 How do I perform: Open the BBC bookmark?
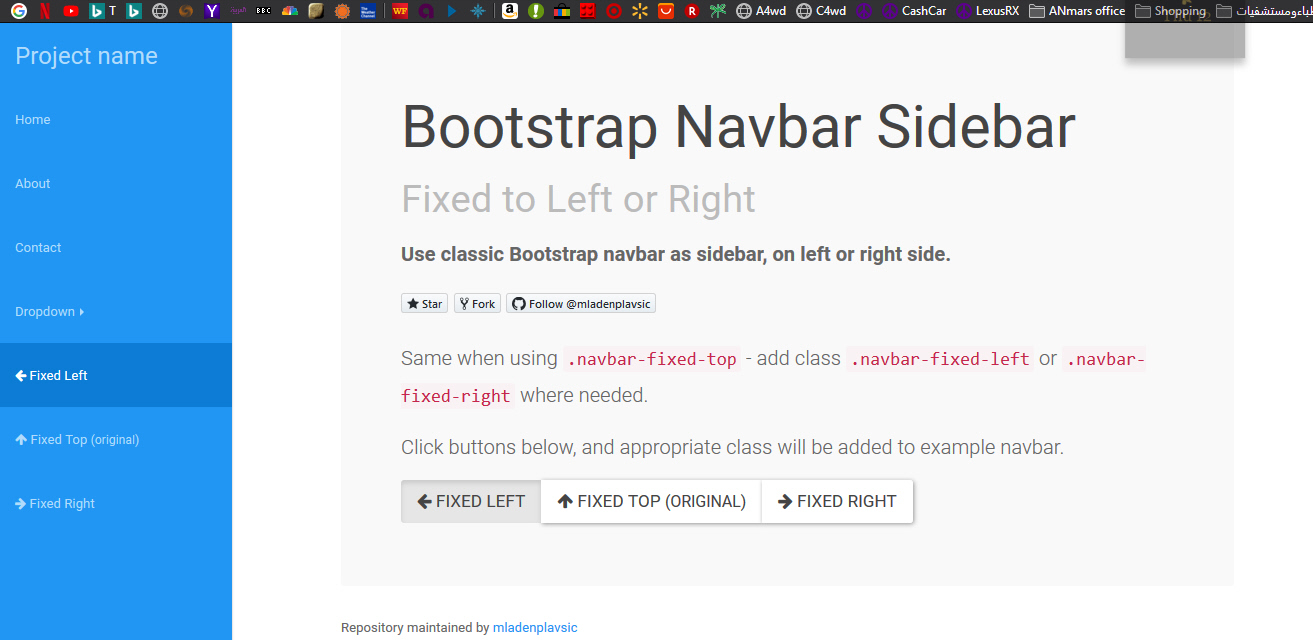(263, 11)
